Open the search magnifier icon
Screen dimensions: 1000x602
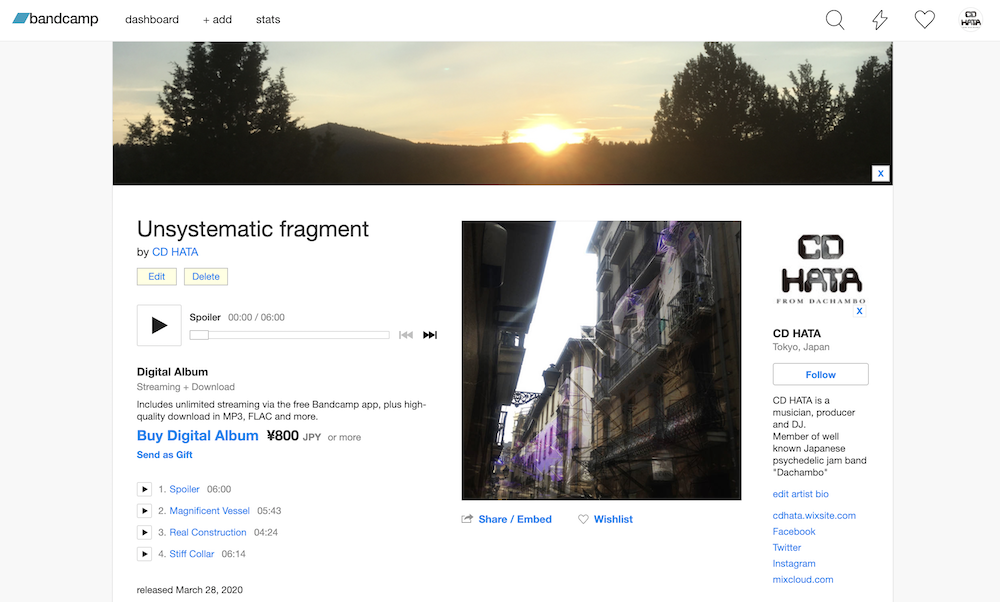(835, 20)
